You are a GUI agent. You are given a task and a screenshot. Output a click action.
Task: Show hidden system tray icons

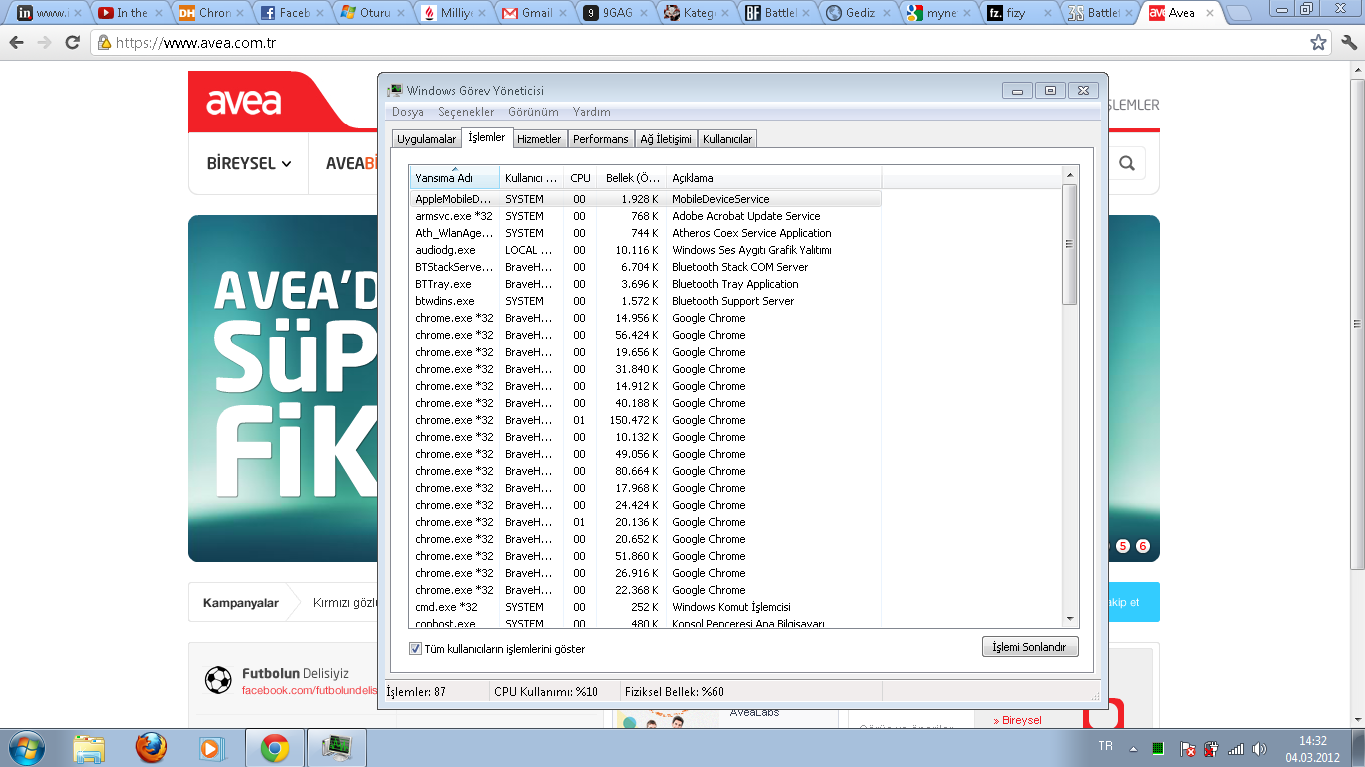click(1132, 748)
